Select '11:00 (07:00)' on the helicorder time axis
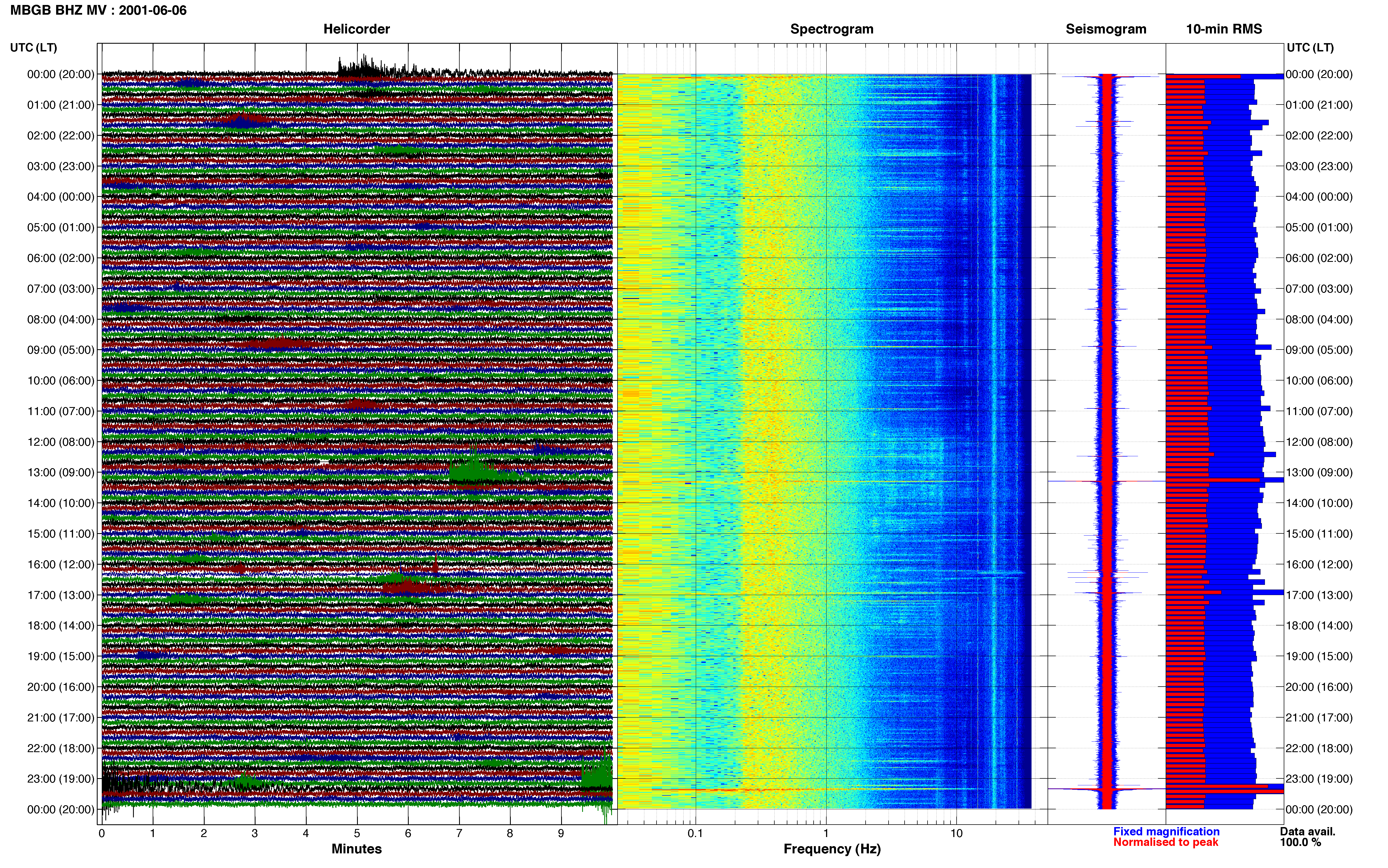1388x868 pixels. coord(61,411)
